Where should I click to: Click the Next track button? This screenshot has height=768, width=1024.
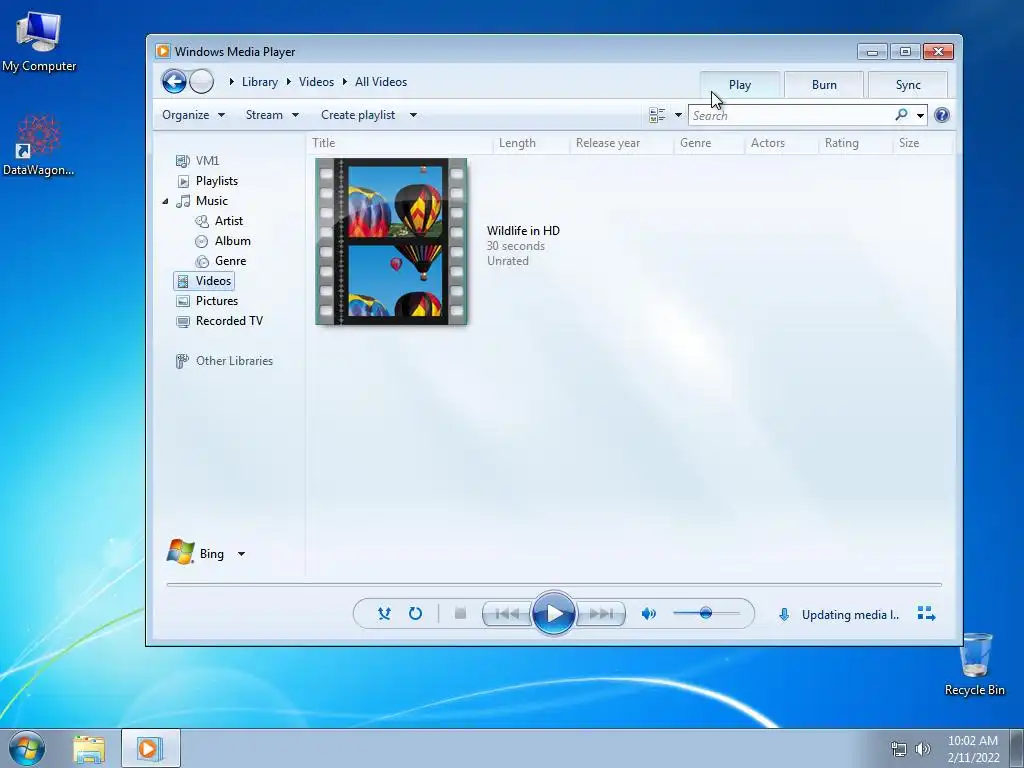point(601,614)
